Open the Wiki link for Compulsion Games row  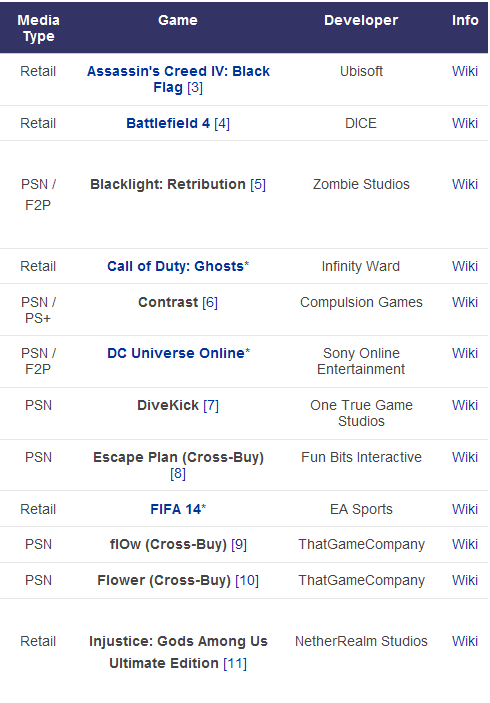464,302
